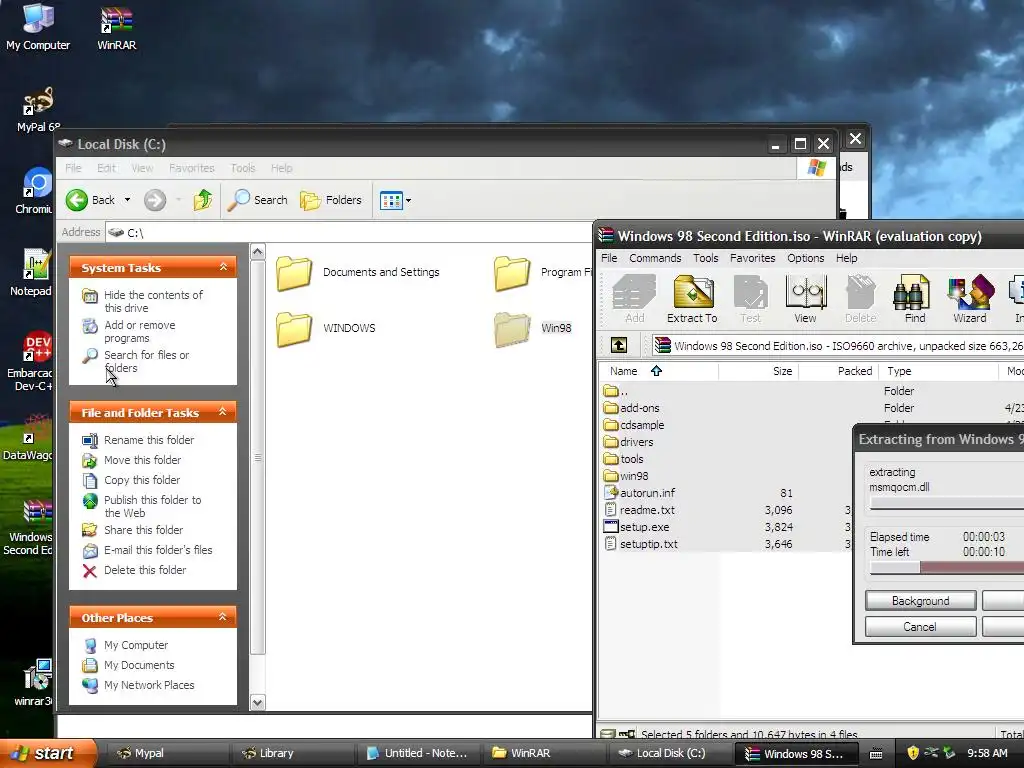Open the Options menu in WinRAR
This screenshot has height=768, width=1024.
805,258
